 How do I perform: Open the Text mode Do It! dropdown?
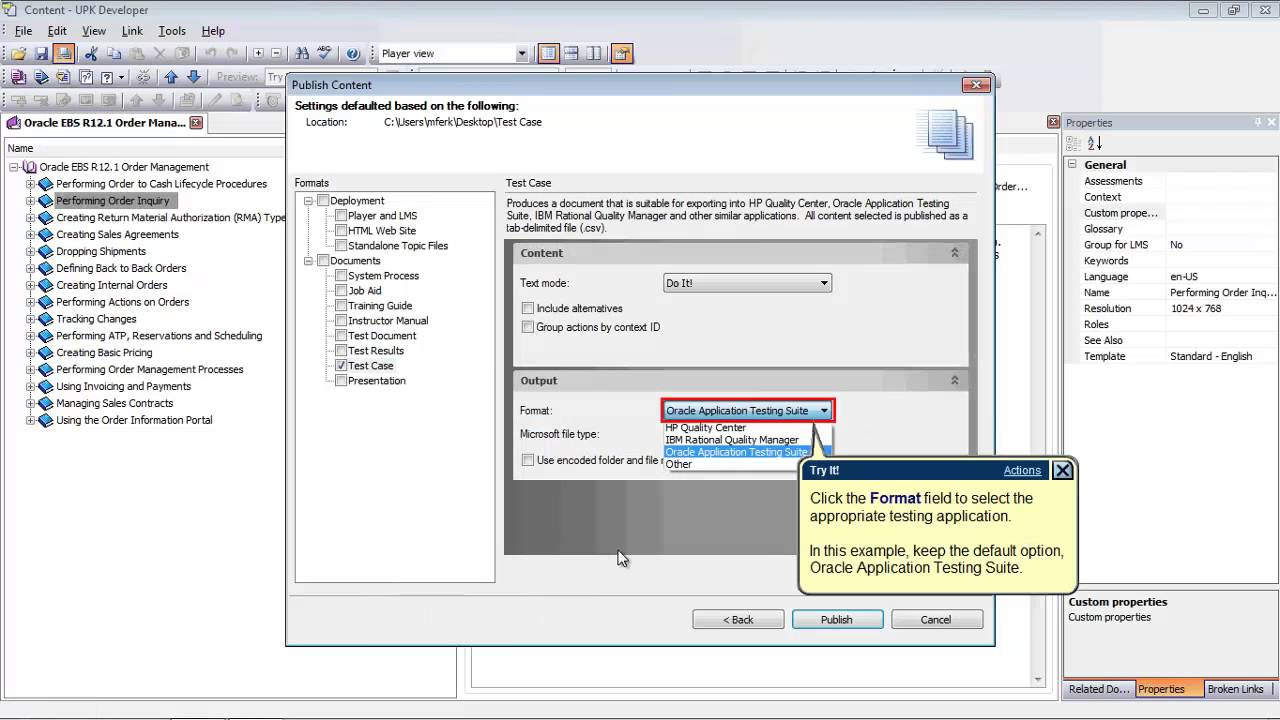click(x=747, y=283)
